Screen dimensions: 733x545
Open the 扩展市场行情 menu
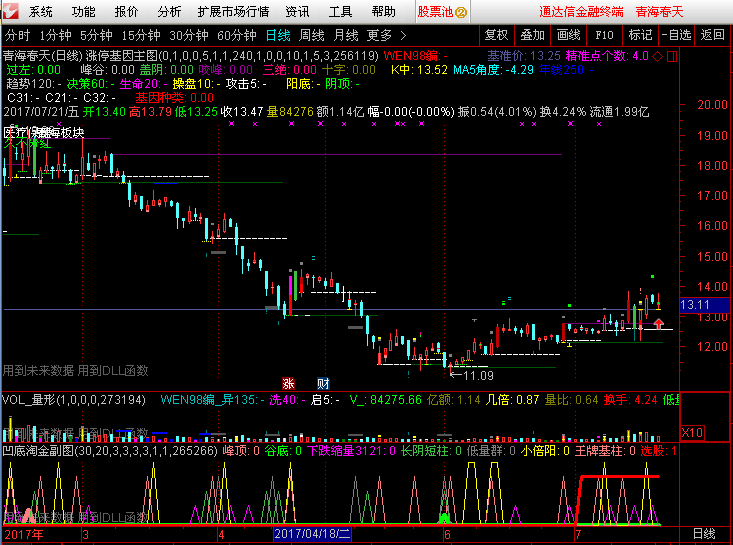(233, 12)
